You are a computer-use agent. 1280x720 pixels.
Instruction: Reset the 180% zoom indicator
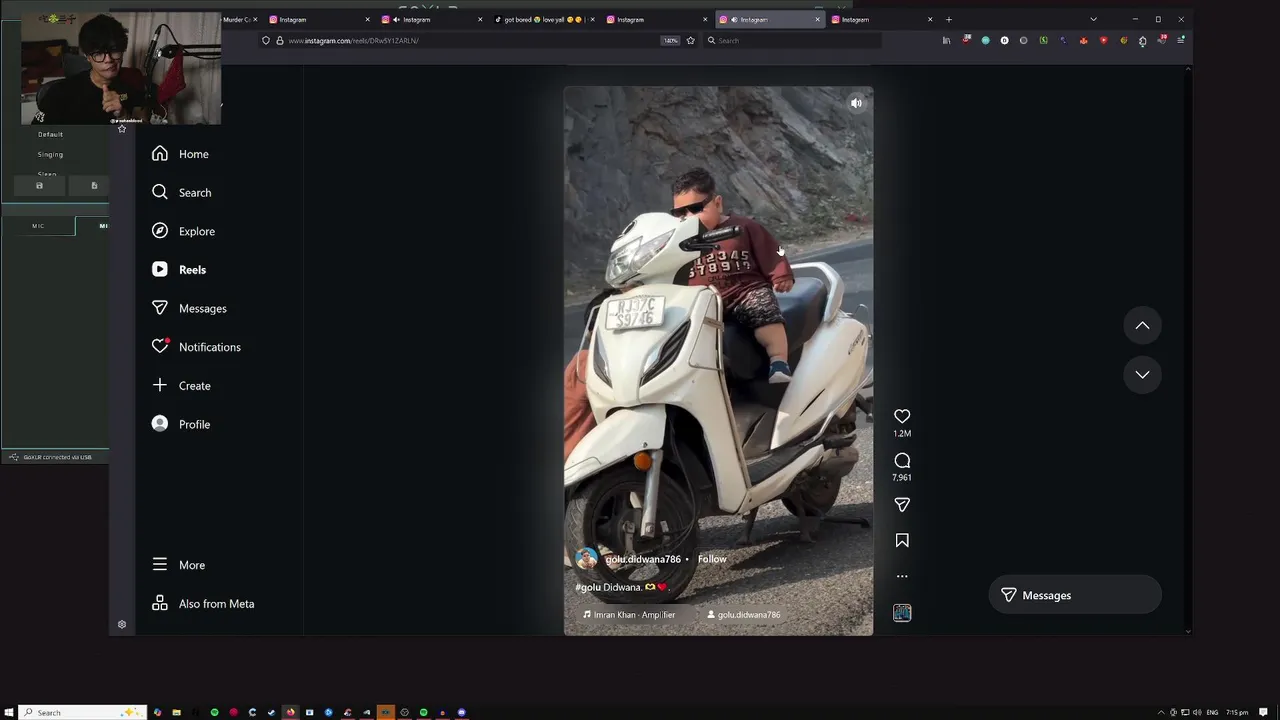pos(670,41)
